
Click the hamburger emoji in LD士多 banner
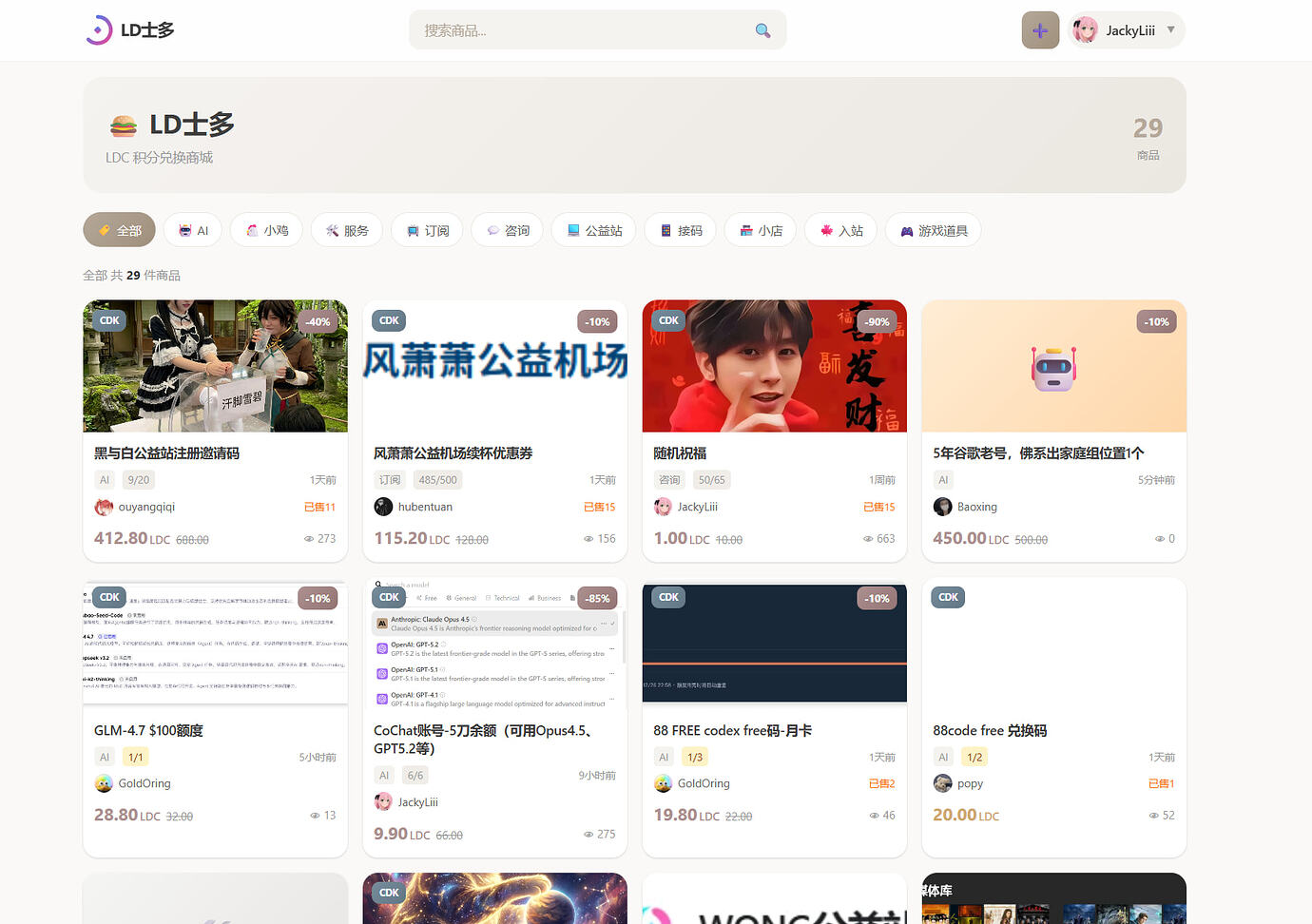coord(124,125)
